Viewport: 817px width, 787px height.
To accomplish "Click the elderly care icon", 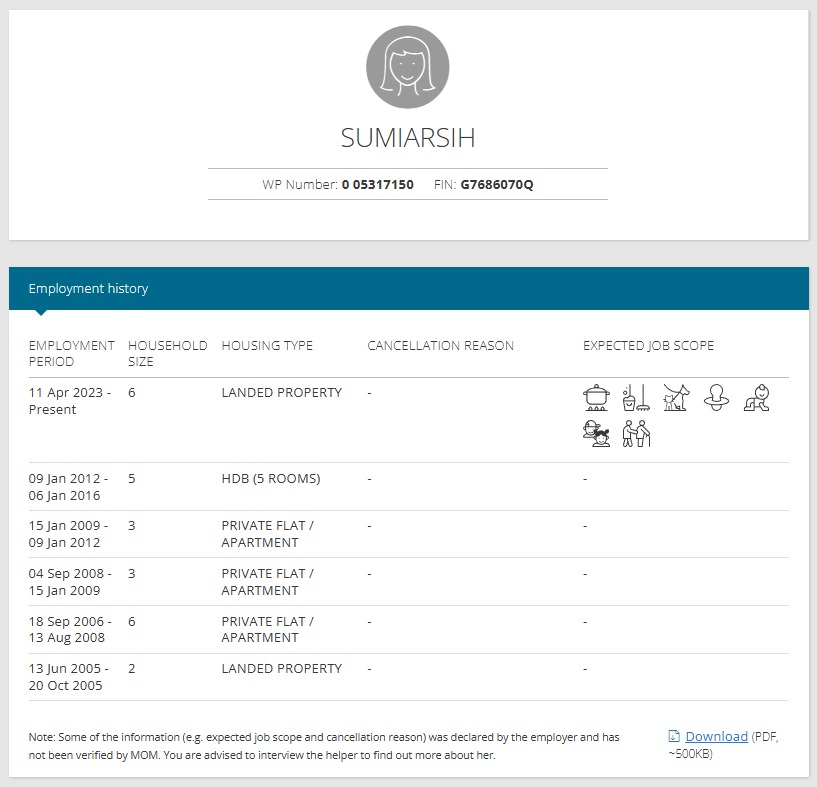I will pos(636,434).
